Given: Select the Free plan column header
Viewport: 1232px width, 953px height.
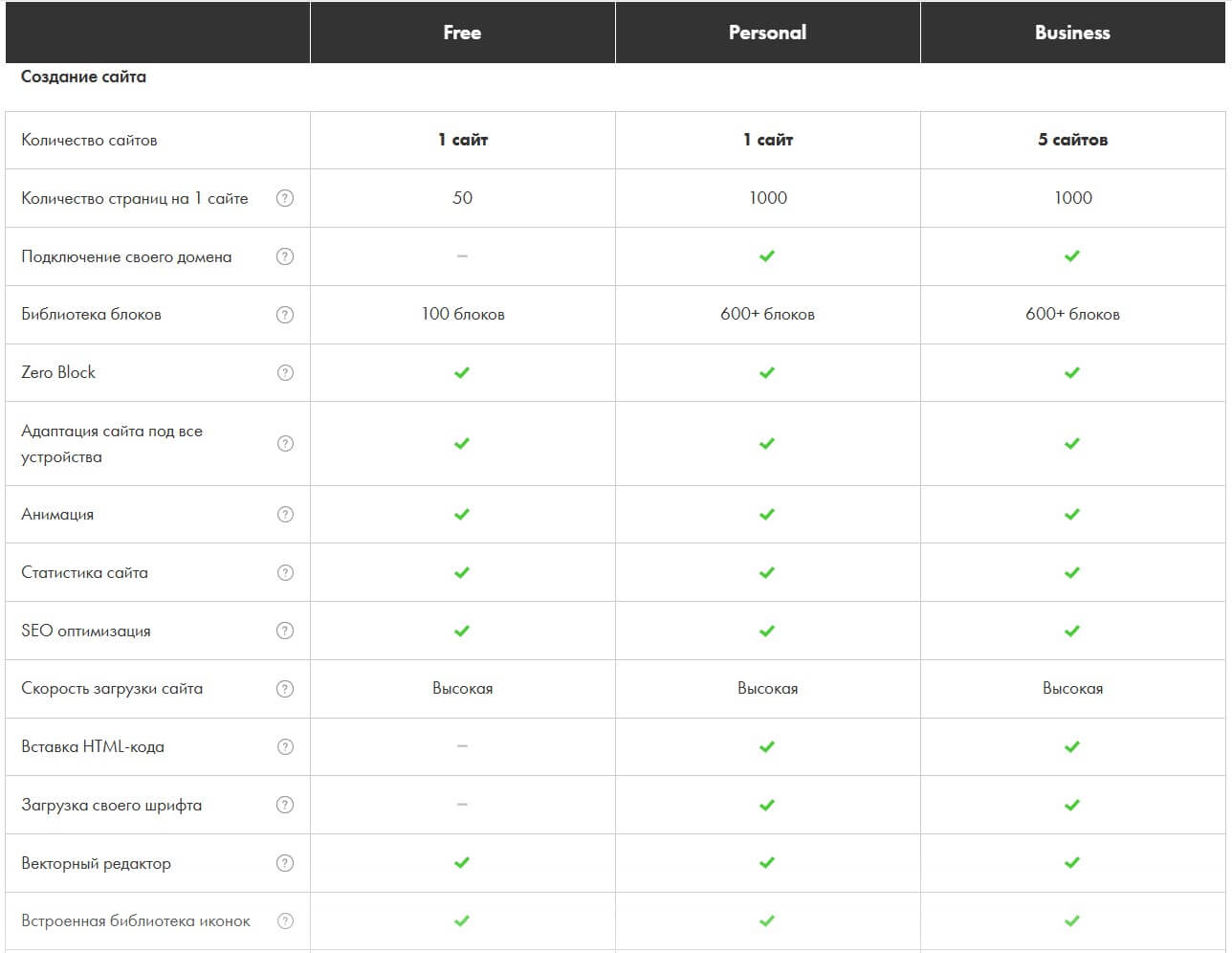Looking at the screenshot, I should point(462,33).
